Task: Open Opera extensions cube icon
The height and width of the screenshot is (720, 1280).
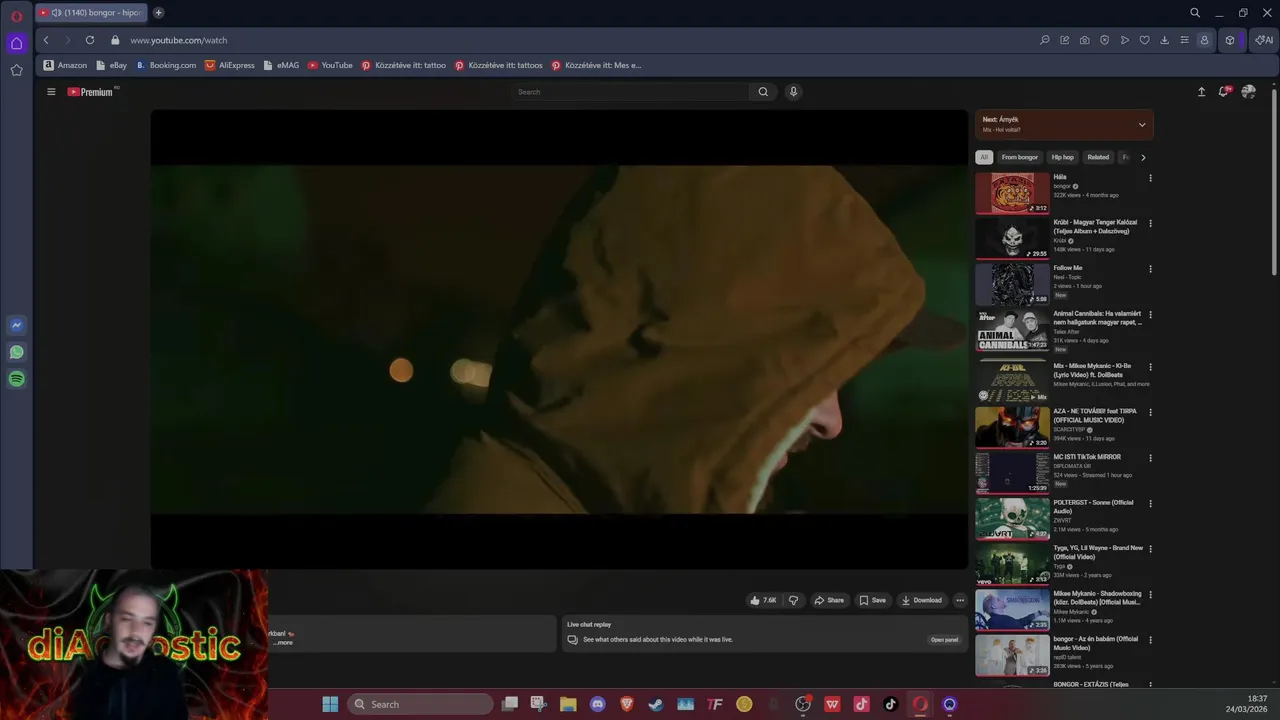Action: tap(1230, 40)
